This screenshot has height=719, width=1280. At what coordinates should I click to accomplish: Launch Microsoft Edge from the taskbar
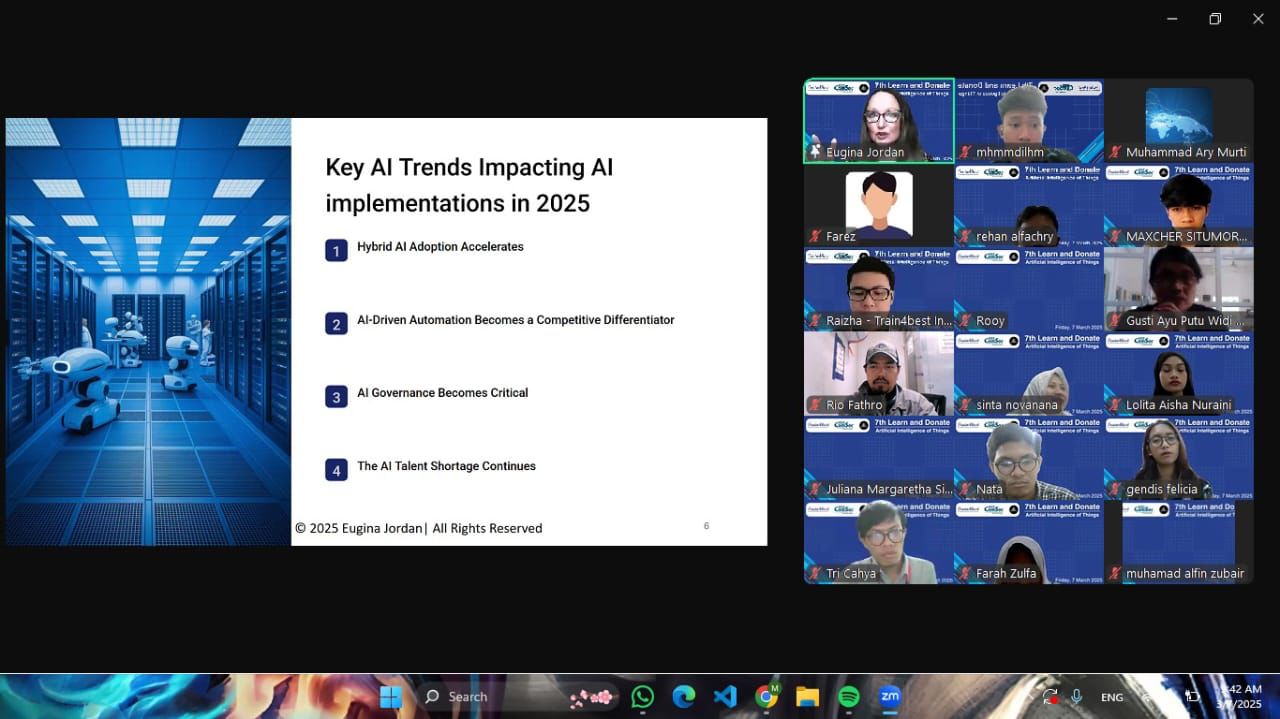click(684, 697)
